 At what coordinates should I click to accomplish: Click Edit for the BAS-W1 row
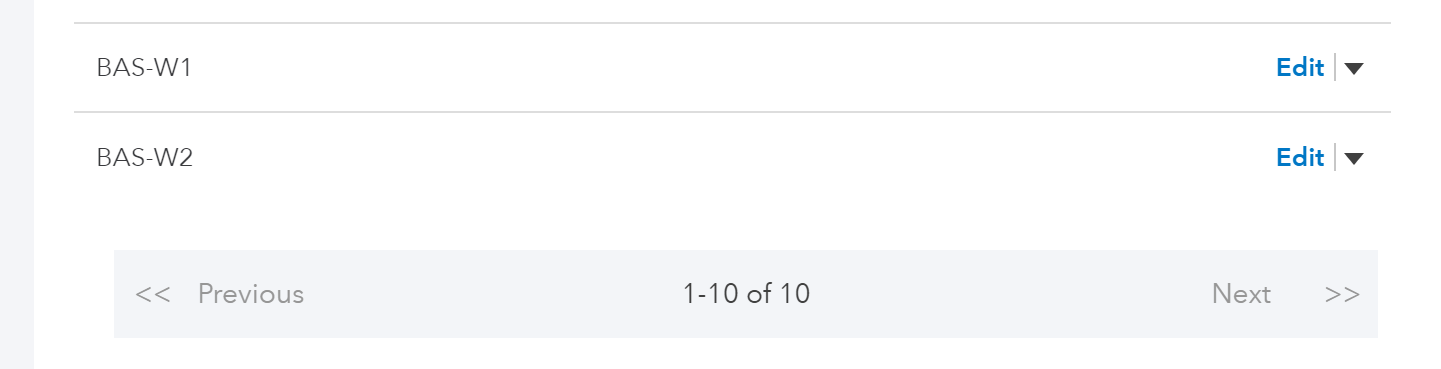[x=1300, y=67]
